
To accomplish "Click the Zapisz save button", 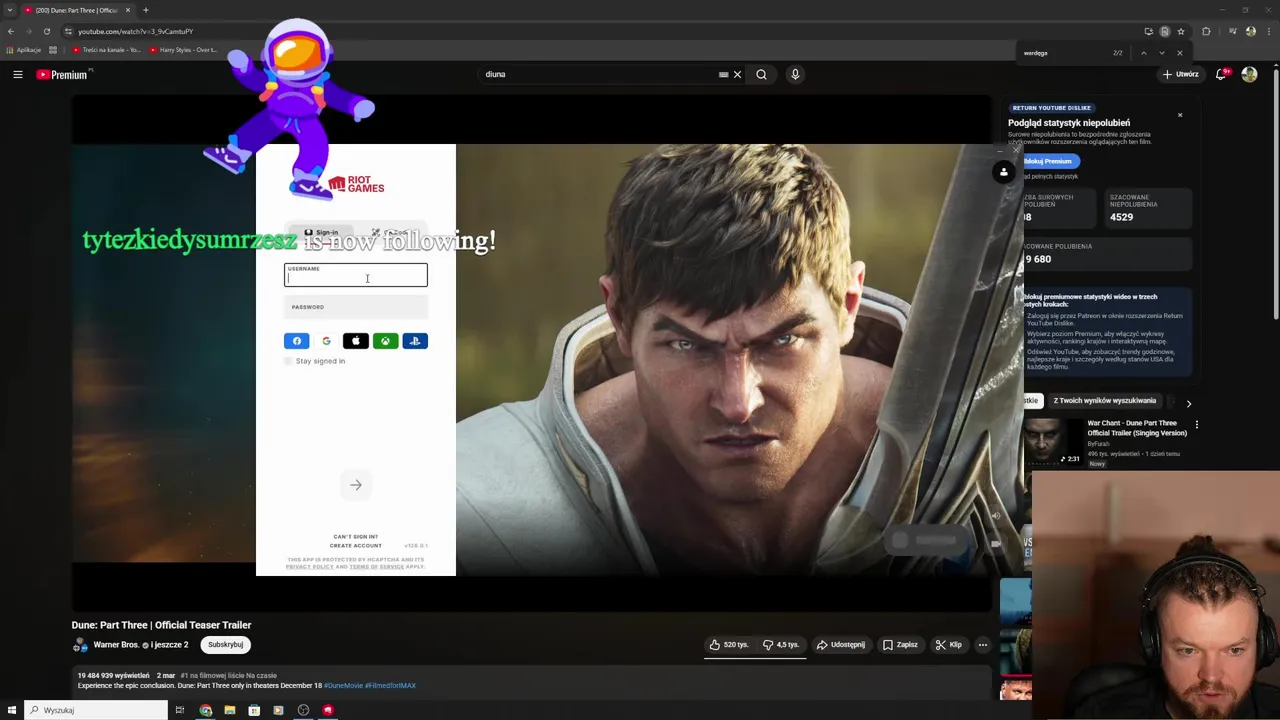I will tap(899, 645).
